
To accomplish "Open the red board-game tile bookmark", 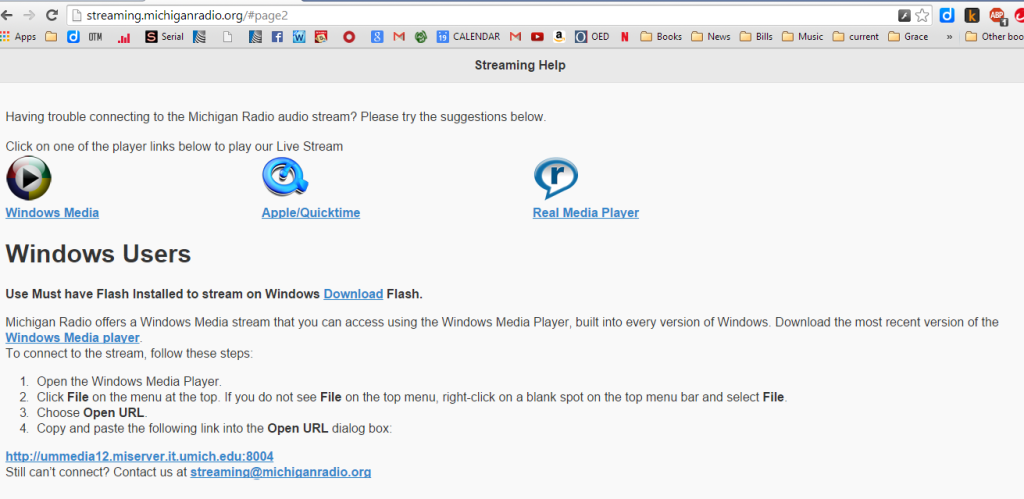I will (320, 37).
